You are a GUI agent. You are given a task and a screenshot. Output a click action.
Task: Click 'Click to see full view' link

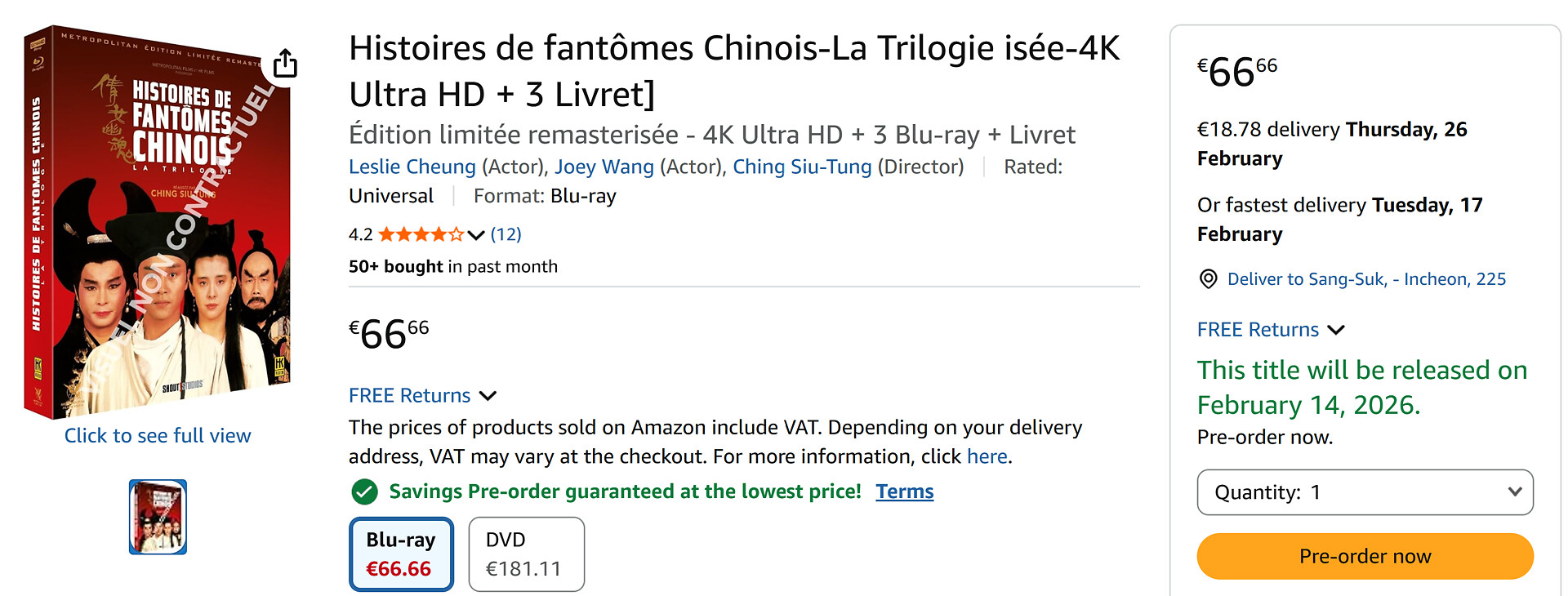click(x=158, y=436)
